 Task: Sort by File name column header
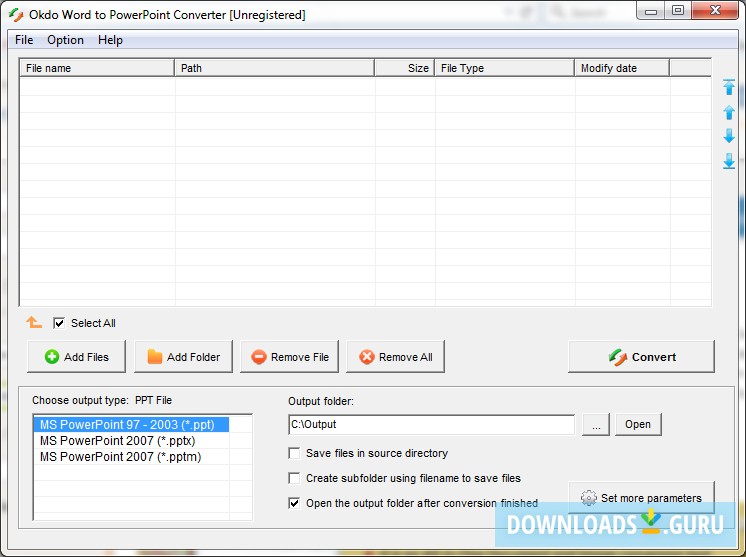(97, 68)
